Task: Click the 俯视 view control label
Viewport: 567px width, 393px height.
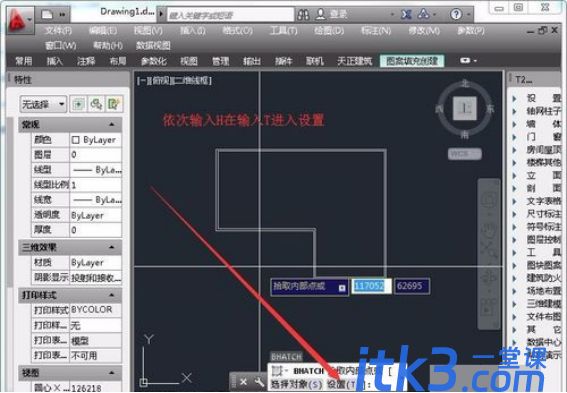Action: click(x=161, y=80)
